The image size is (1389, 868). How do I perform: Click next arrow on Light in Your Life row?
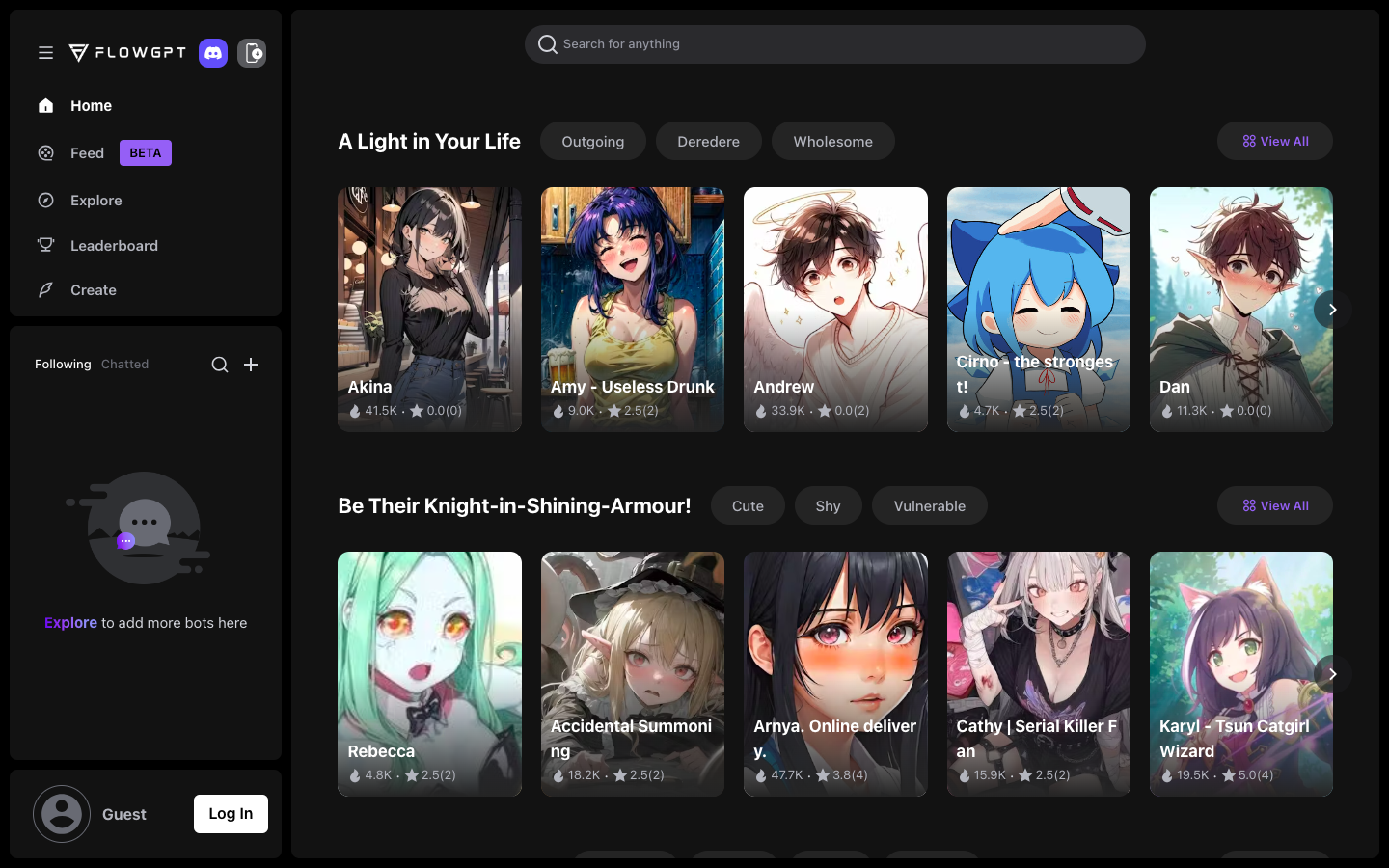coord(1332,310)
